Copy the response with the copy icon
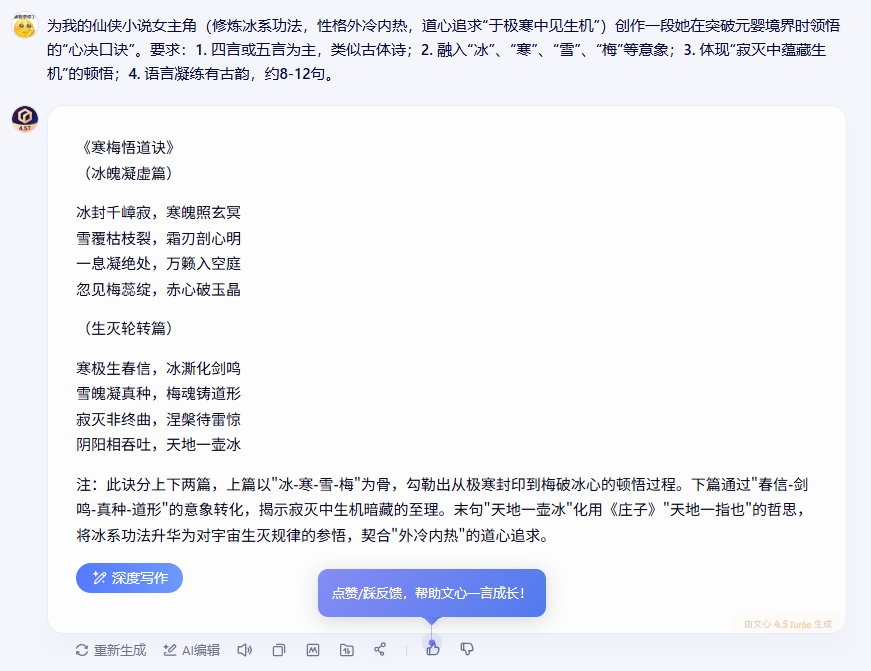The width and height of the screenshot is (871, 671). pos(279,650)
